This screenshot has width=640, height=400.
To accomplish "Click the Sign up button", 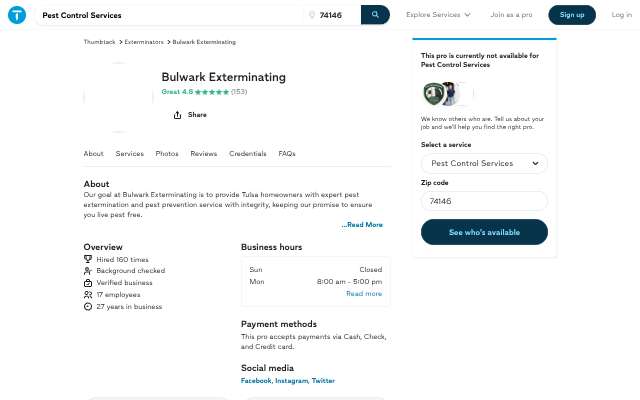I will coord(572,15).
